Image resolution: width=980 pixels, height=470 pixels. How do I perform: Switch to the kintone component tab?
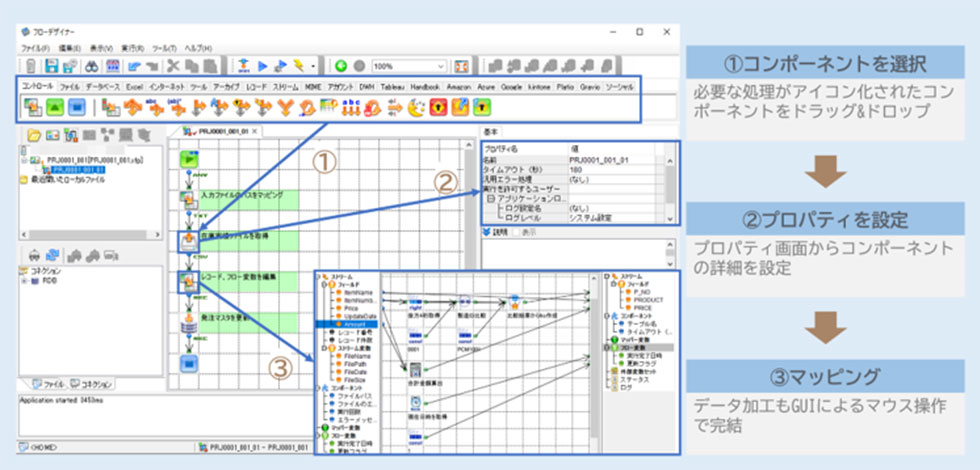539,87
